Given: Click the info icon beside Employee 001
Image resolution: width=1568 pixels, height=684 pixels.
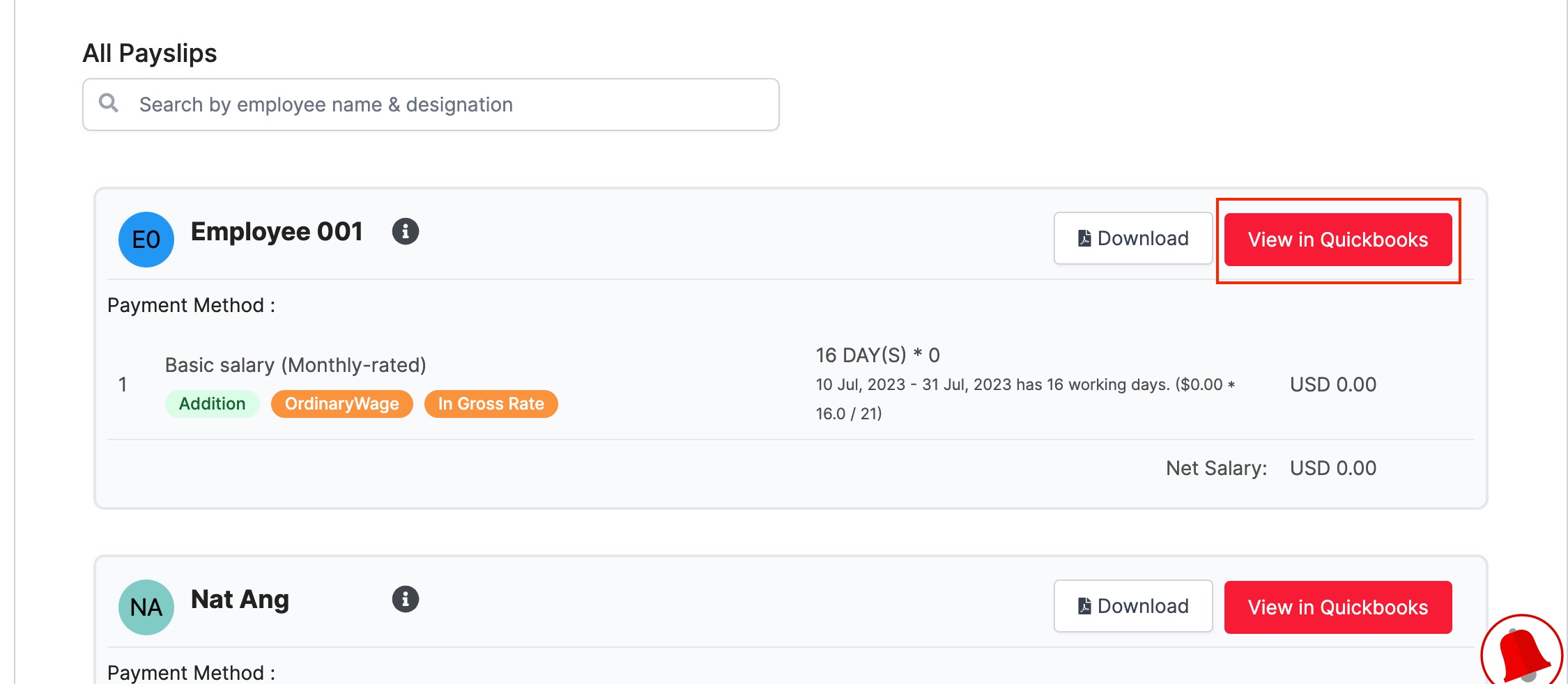Looking at the screenshot, I should tap(405, 231).
